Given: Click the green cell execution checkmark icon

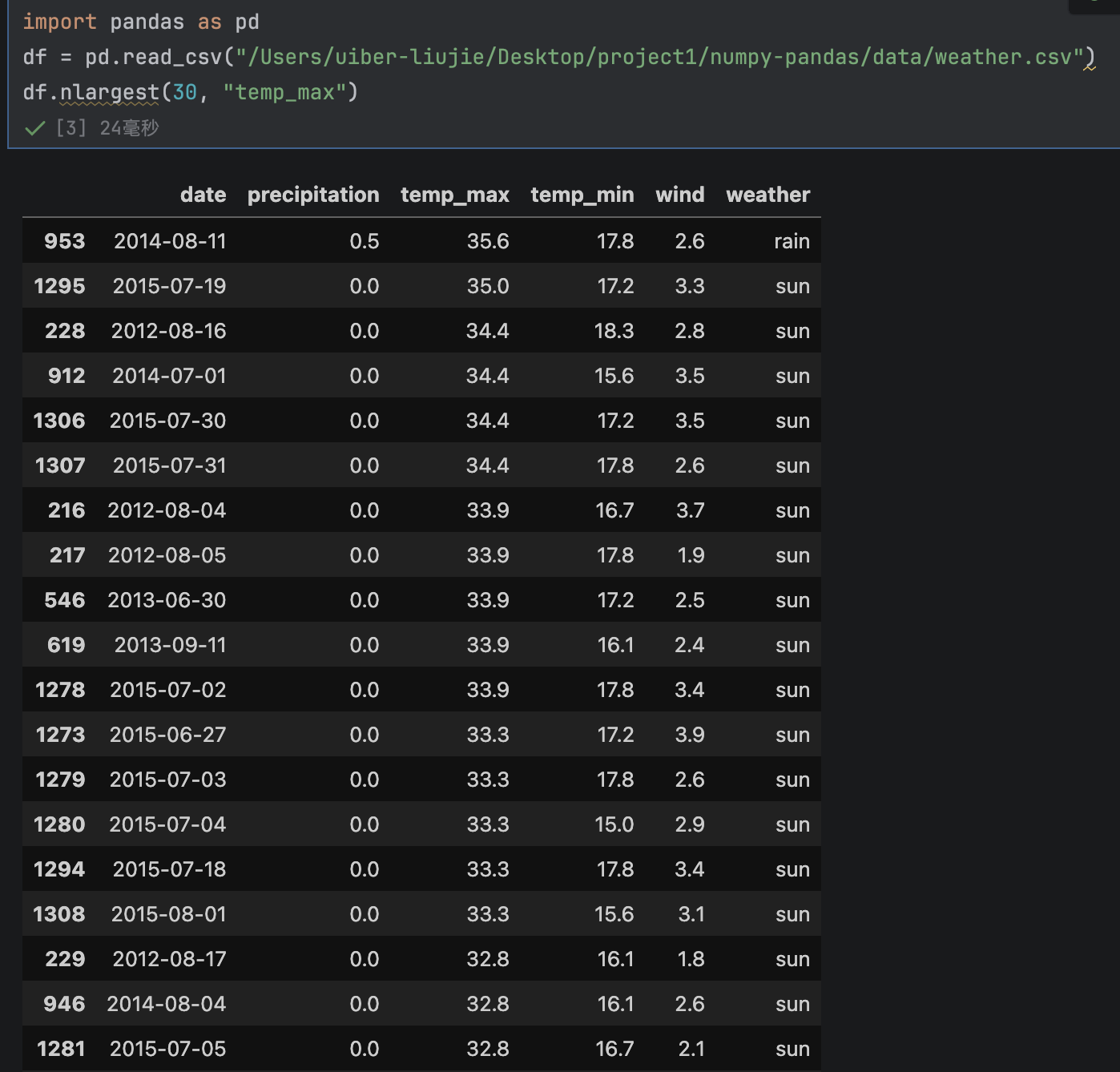Looking at the screenshot, I should [x=34, y=128].
